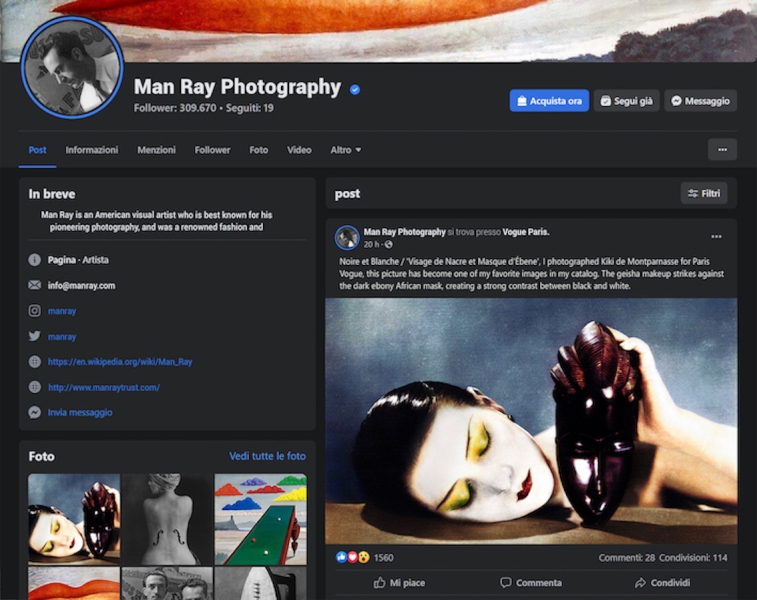The width and height of the screenshot is (757, 600).
Task: Open the three-dot menu on the post
Action: point(716,237)
